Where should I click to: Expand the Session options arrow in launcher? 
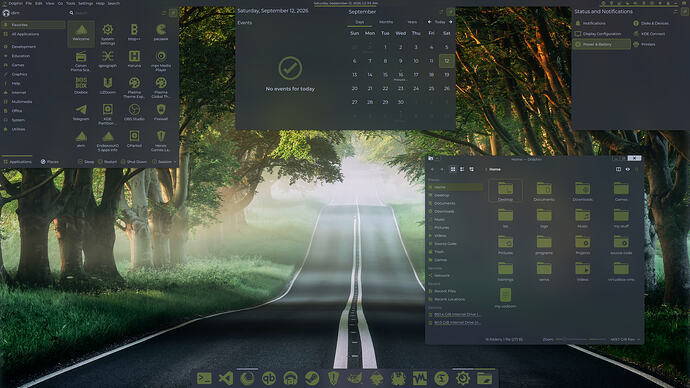[175, 162]
